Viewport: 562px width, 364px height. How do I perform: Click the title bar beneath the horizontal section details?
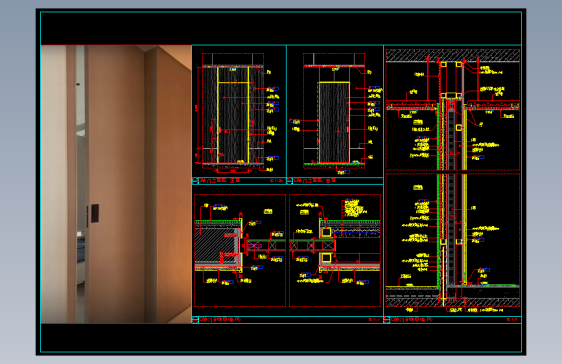click(x=287, y=320)
